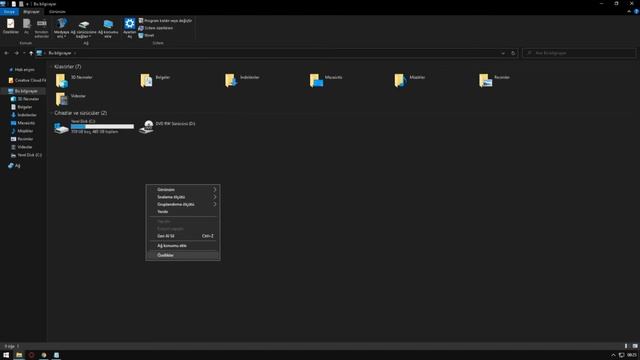Viewport: 640px width, 360px height.
Task: Click Yerel Disk (C:) capacity usage bar
Action: point(102,127)
